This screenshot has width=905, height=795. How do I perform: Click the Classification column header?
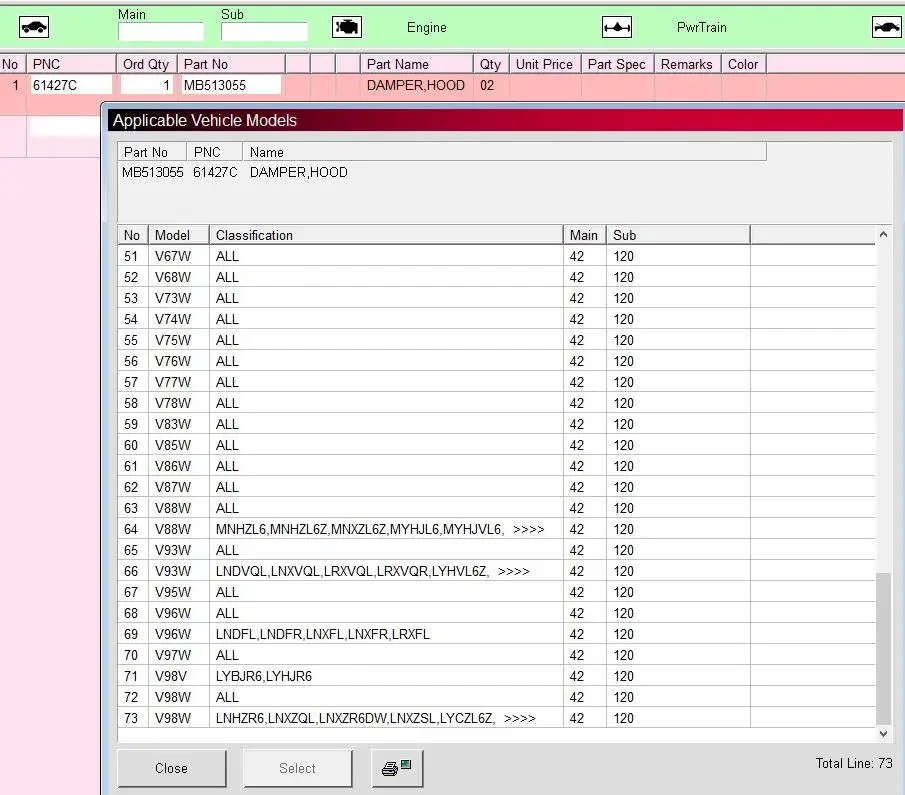[386, 235]
